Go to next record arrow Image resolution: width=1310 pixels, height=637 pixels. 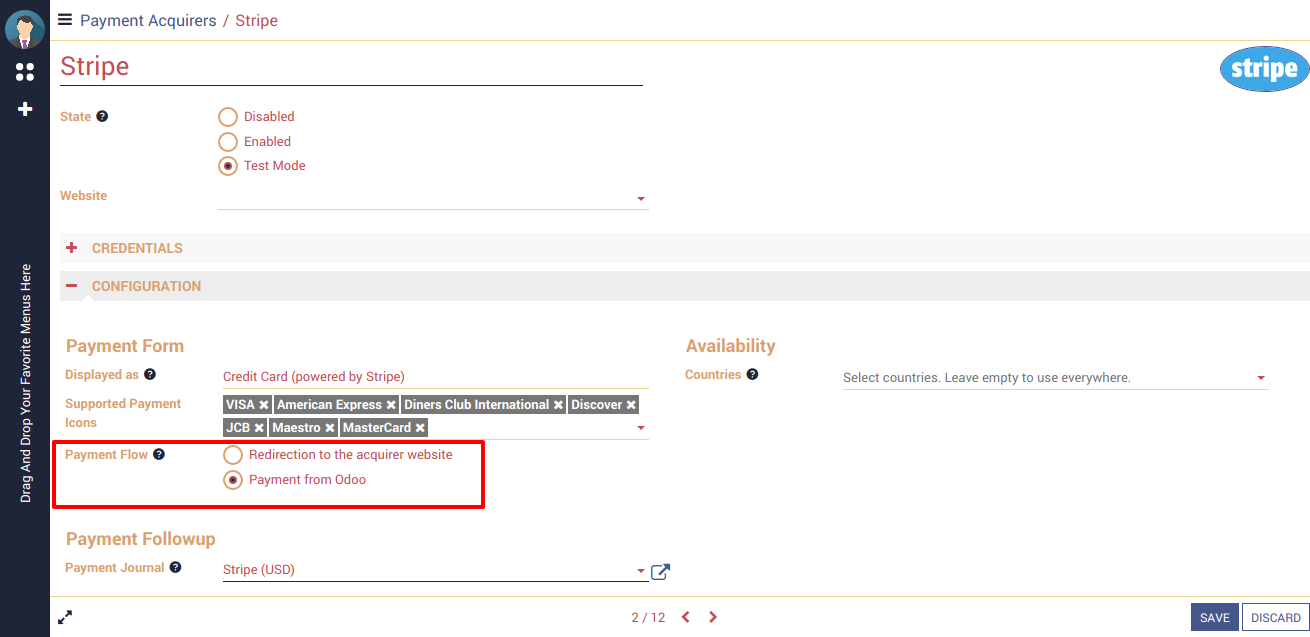pyautogui.click(x=713, y=617)
